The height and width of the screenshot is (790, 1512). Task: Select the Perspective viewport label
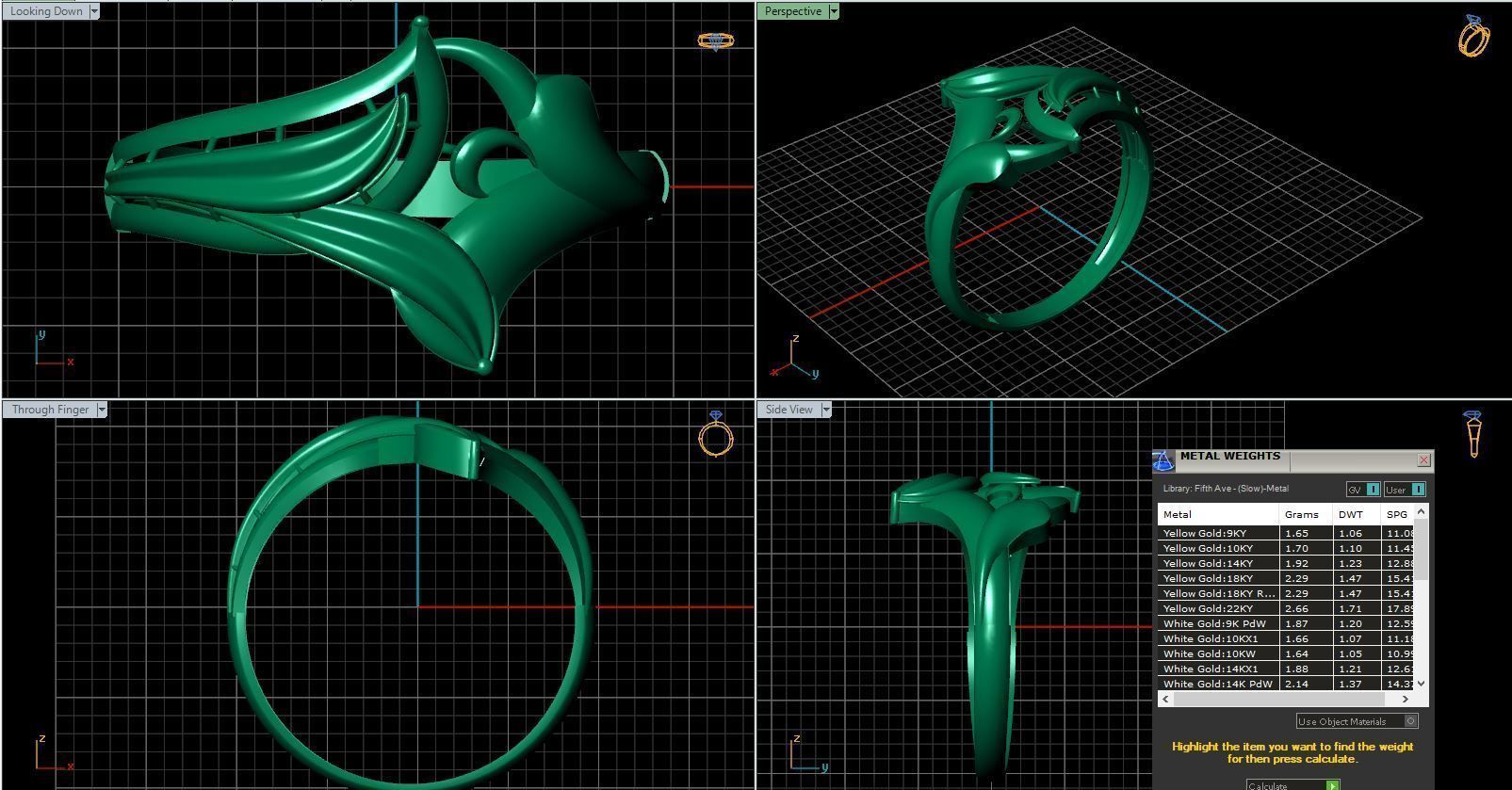[x=792, y=11]
